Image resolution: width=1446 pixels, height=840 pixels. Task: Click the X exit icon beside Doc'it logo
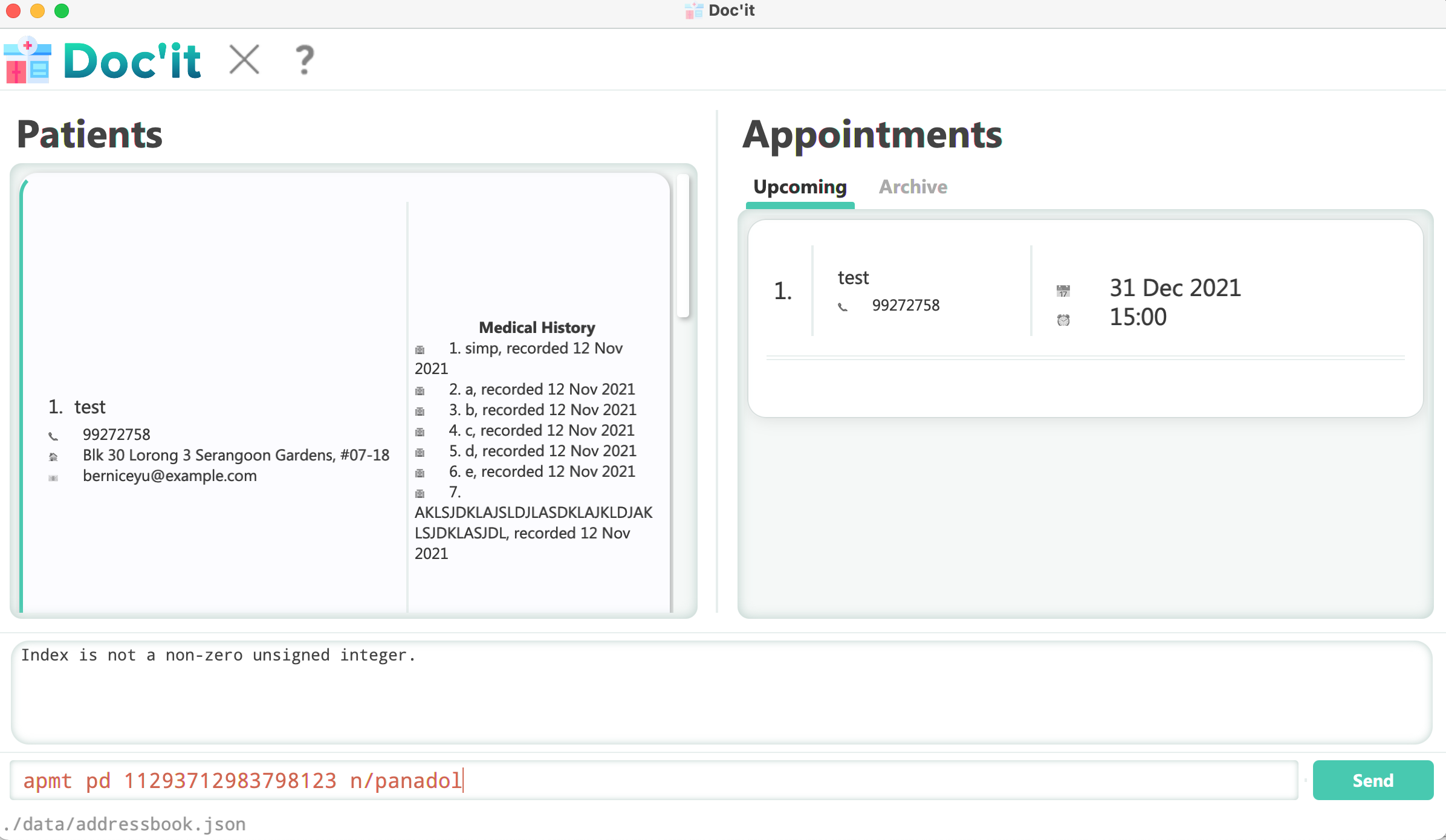[244, 60]
